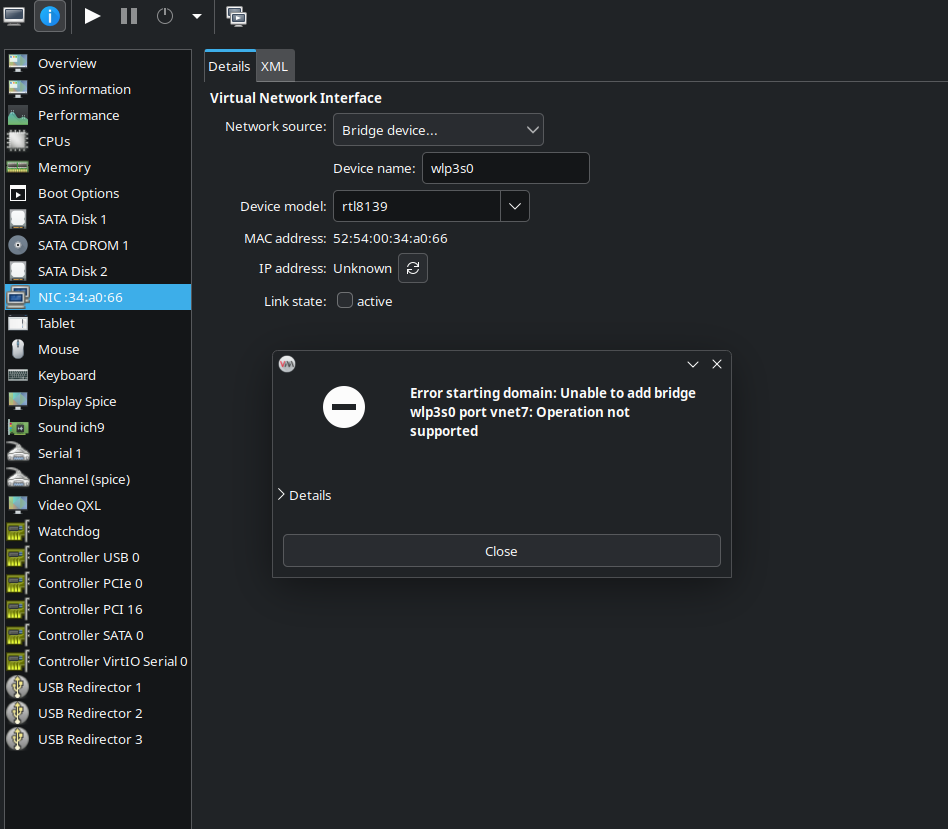948x829 pixels.
Task: Click the SATA Disk 2 icon
Action: pyautogui.click(x=18, y=271)
